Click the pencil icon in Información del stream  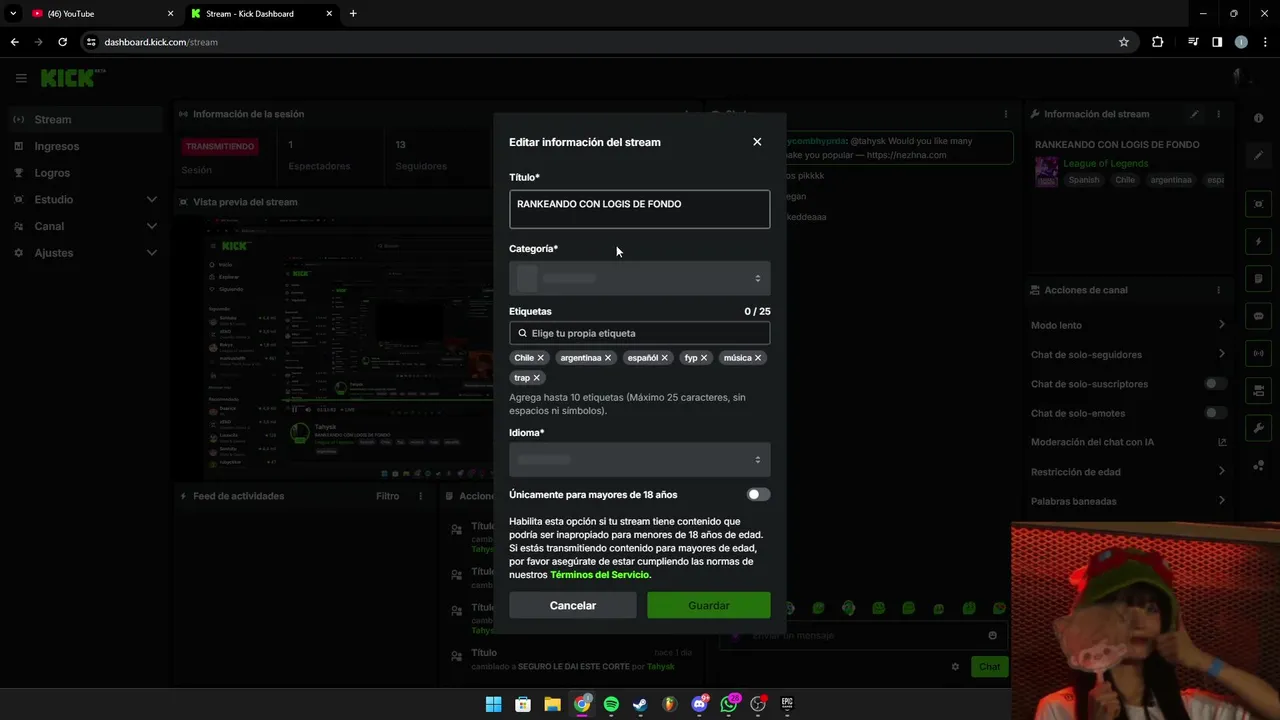click(x=1194, y=114)
